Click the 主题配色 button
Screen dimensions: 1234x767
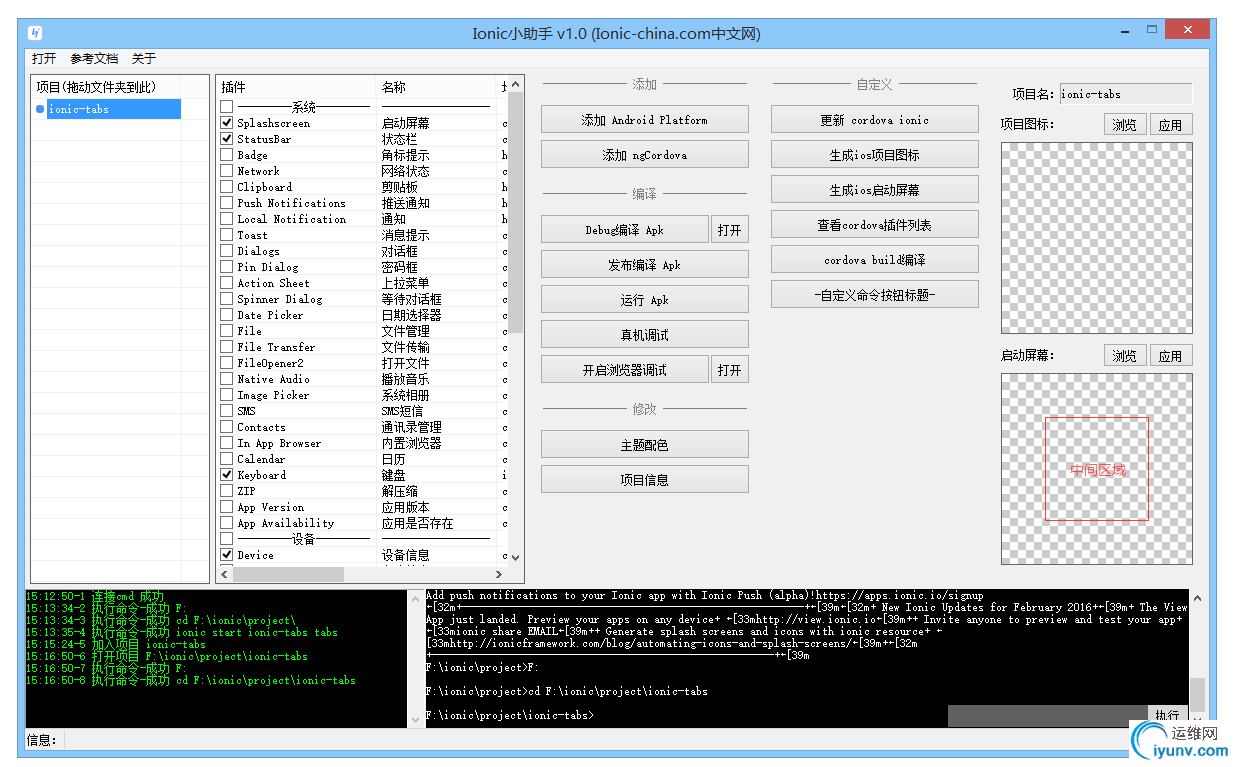(644, 443)
